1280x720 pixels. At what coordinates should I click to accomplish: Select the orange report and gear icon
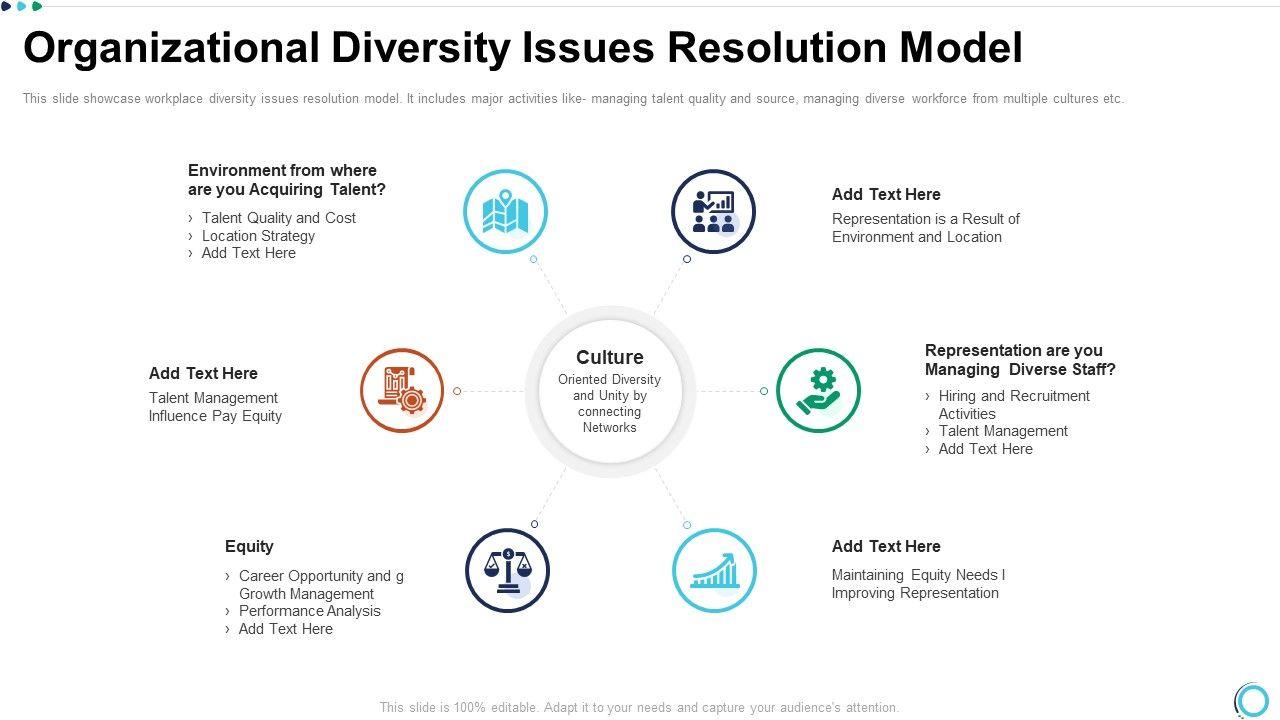(x=402, y=391)
